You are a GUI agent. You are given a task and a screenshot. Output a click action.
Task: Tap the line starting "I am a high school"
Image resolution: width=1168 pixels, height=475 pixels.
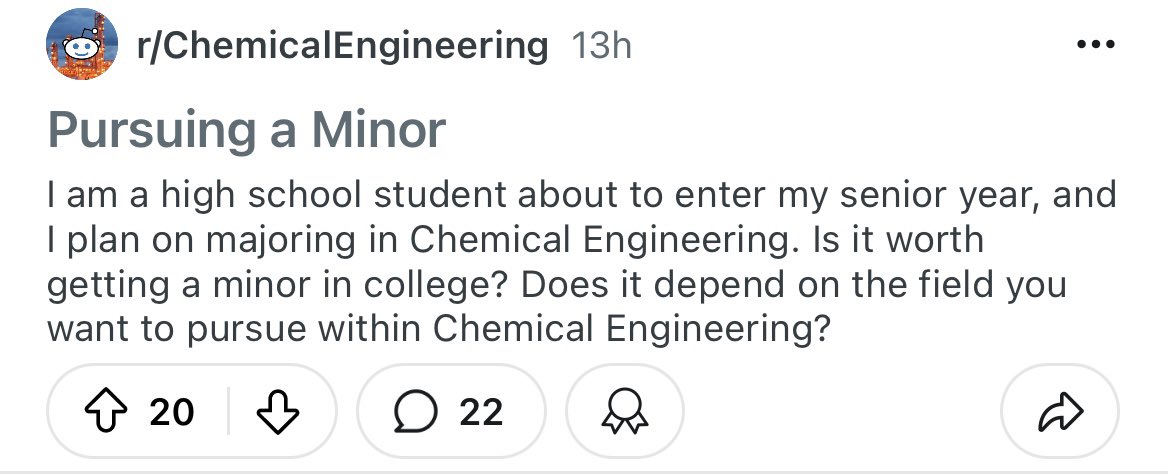[x=581, y=196]
